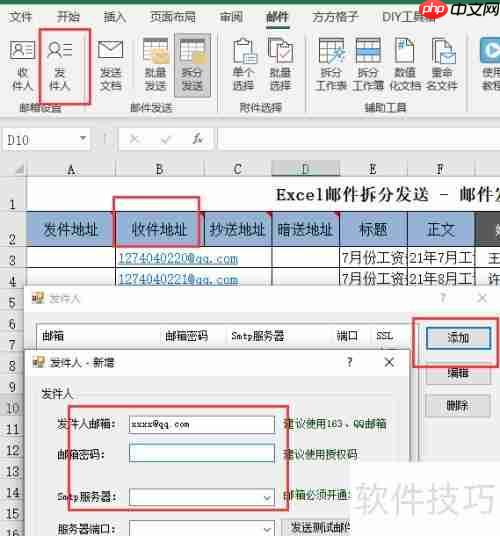The width and height of the screenshot is (500, 536).
Task: Close the 发件人 - 新增 dialog
Action: [389, 362]
